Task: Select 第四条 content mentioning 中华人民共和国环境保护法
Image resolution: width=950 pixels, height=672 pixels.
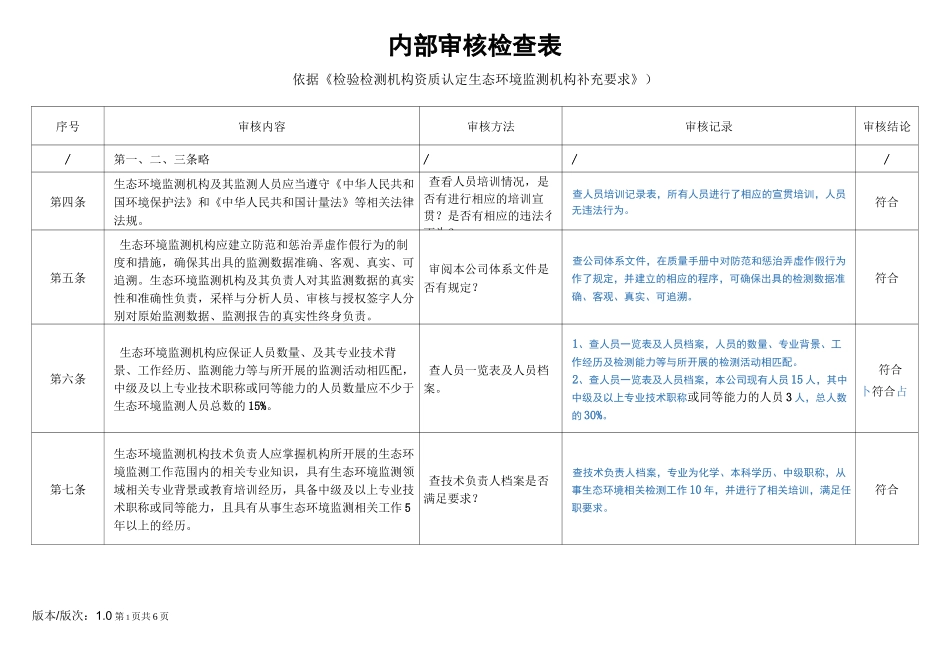Action: coord(264,202)
